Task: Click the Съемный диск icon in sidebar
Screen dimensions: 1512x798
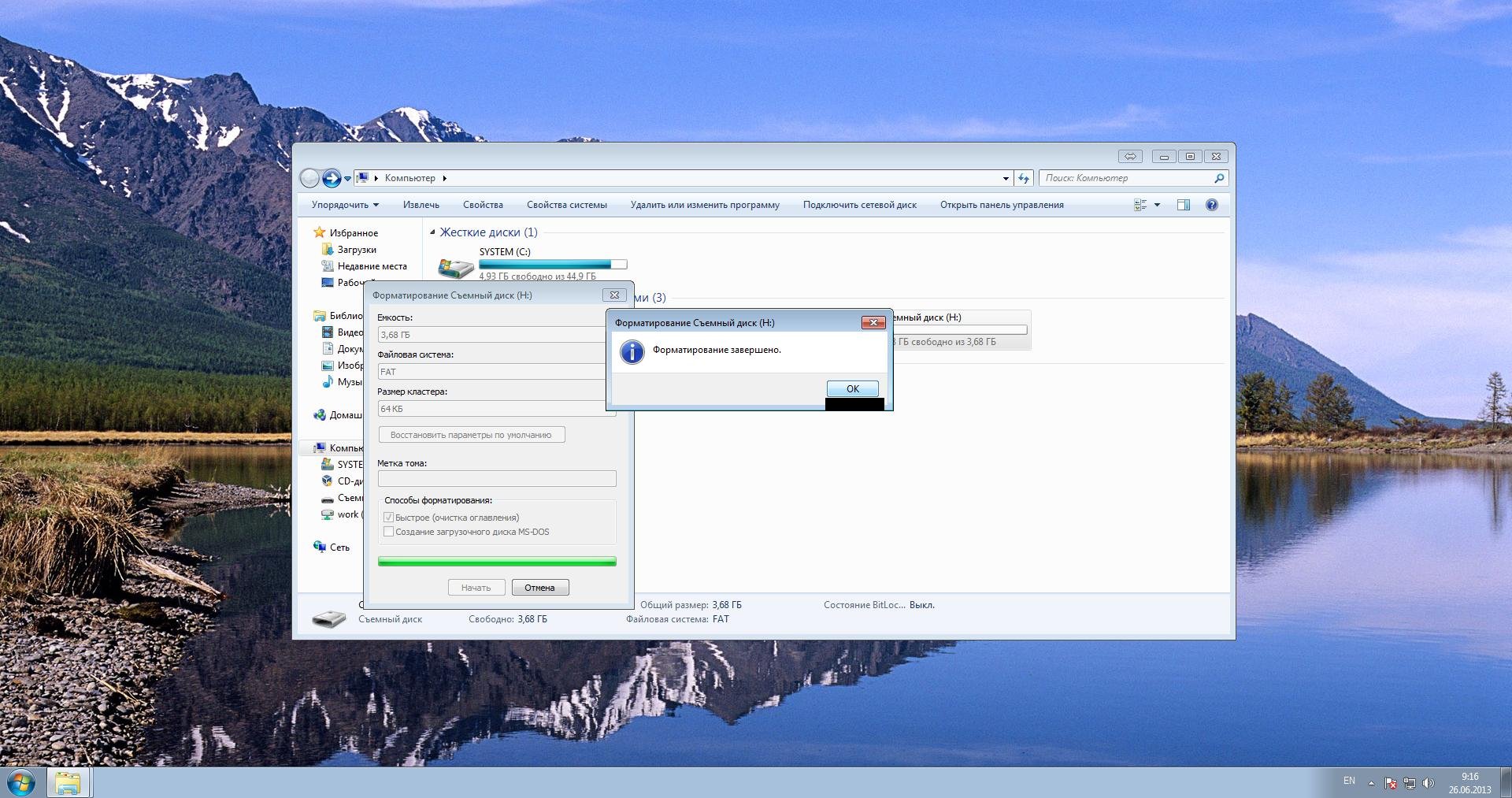Action: pos(328,499)
